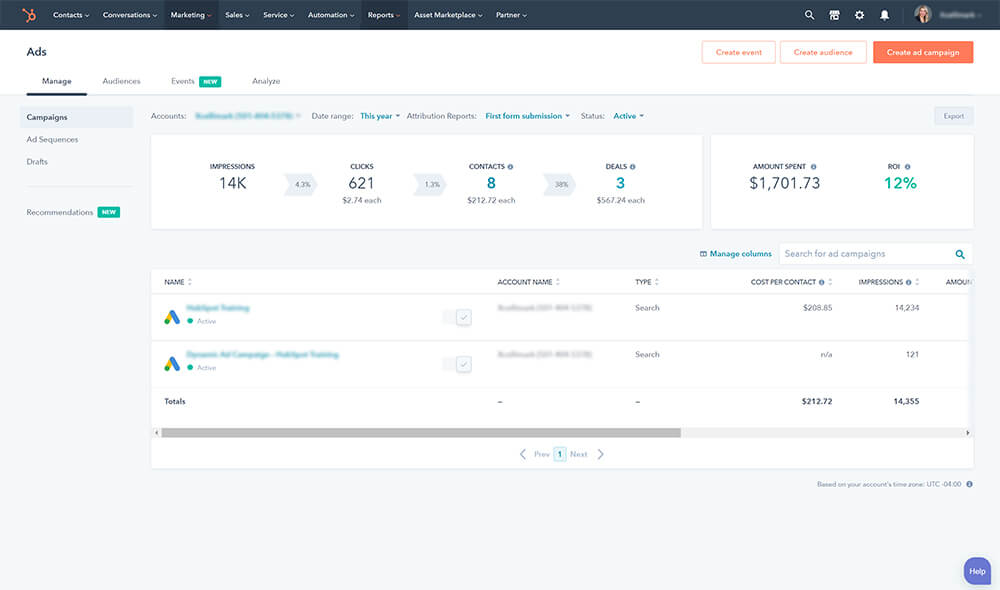Click the Create ad campaign button
This screenshot has width=1000, height=590.
point(922,52)
